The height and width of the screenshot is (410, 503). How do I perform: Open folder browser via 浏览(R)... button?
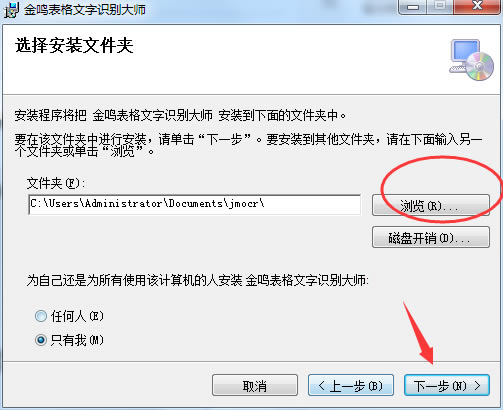pos(431,205)
